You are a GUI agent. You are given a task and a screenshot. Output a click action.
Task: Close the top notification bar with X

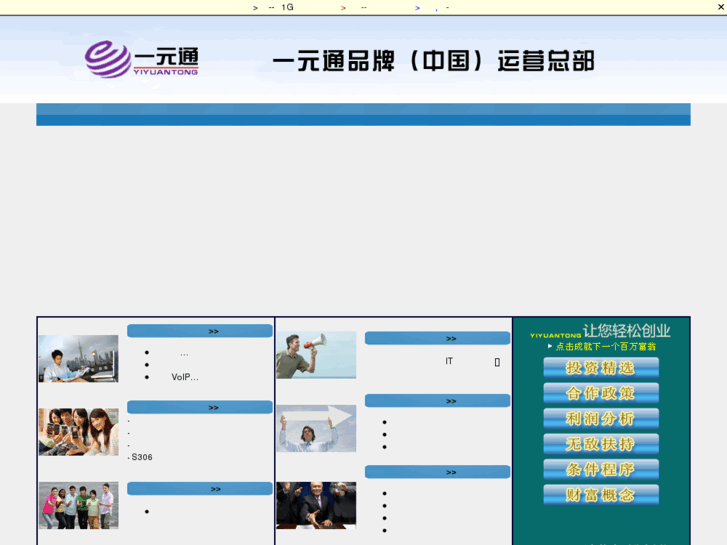tap(721, 7)
